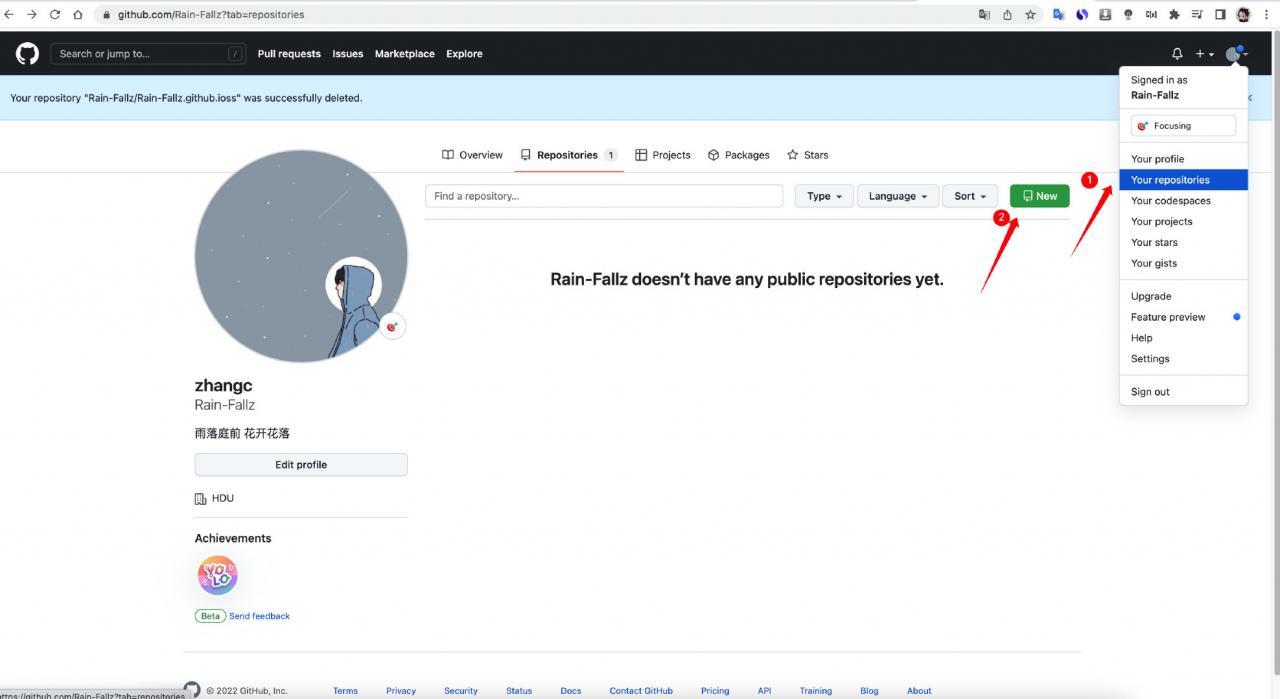Open the notifications bell
The image size is (1280, 699).
tap(1177, 54)
